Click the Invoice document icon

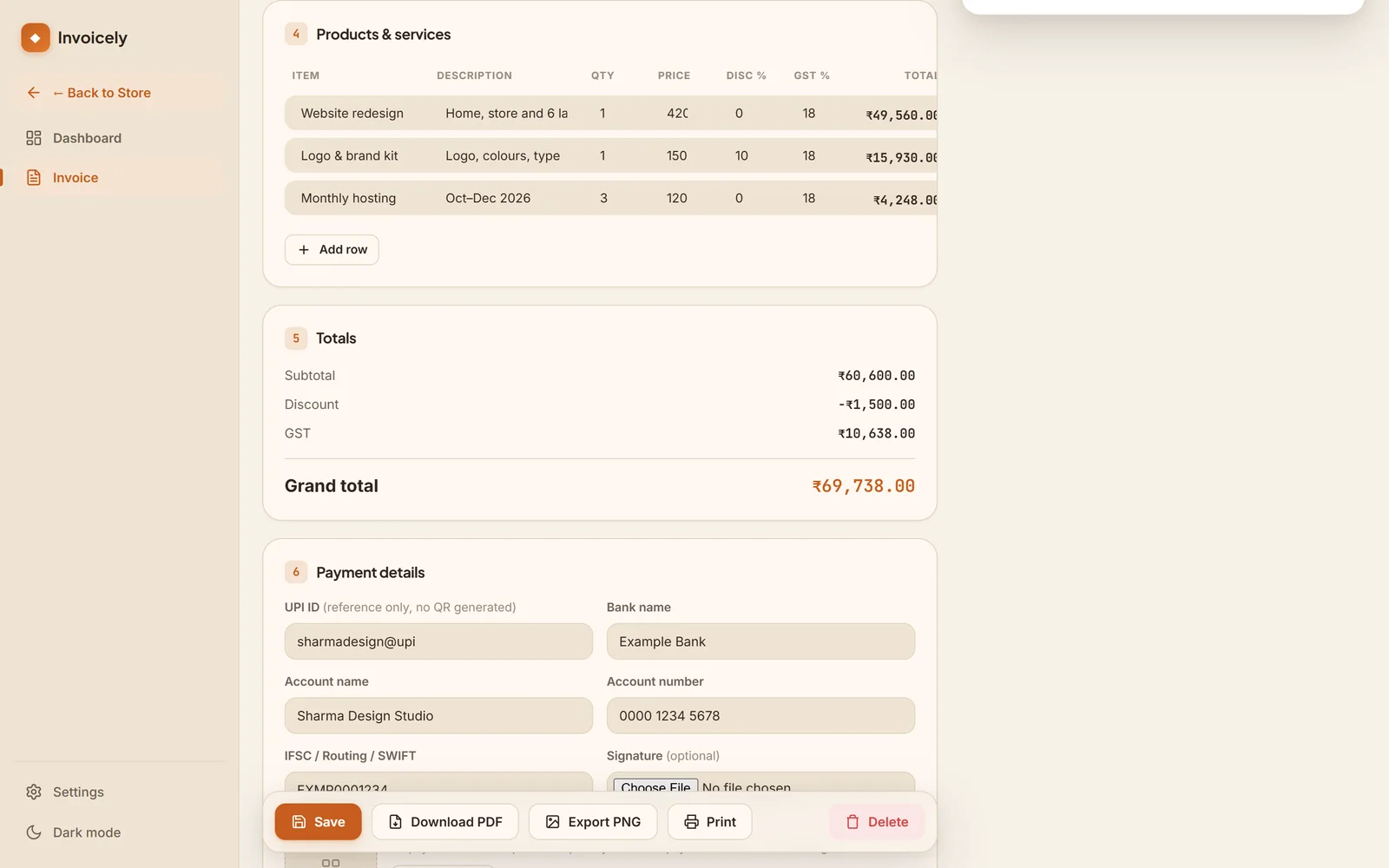[x=34, y=178]
